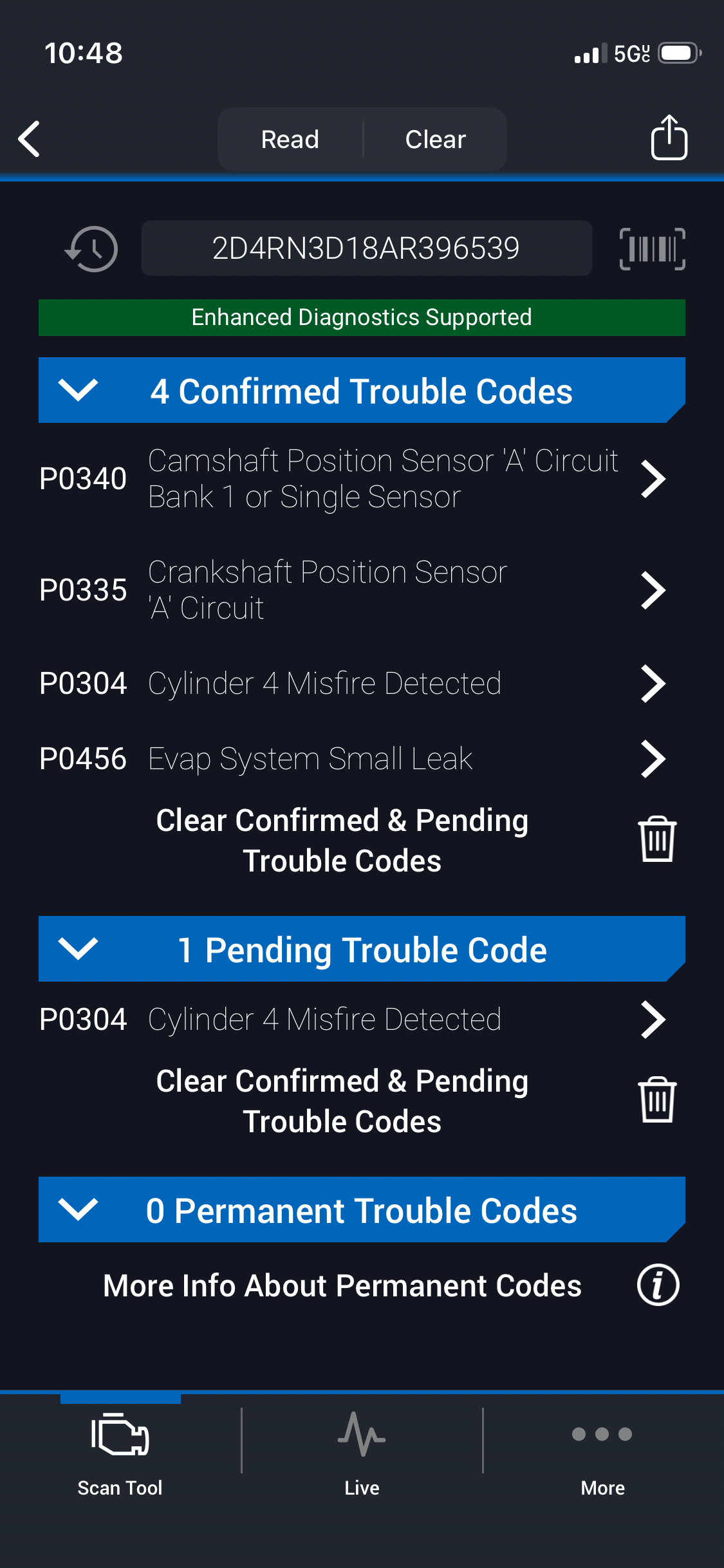Open P0335 Crankshaft Position Sensor details

(x=352, y=590)
